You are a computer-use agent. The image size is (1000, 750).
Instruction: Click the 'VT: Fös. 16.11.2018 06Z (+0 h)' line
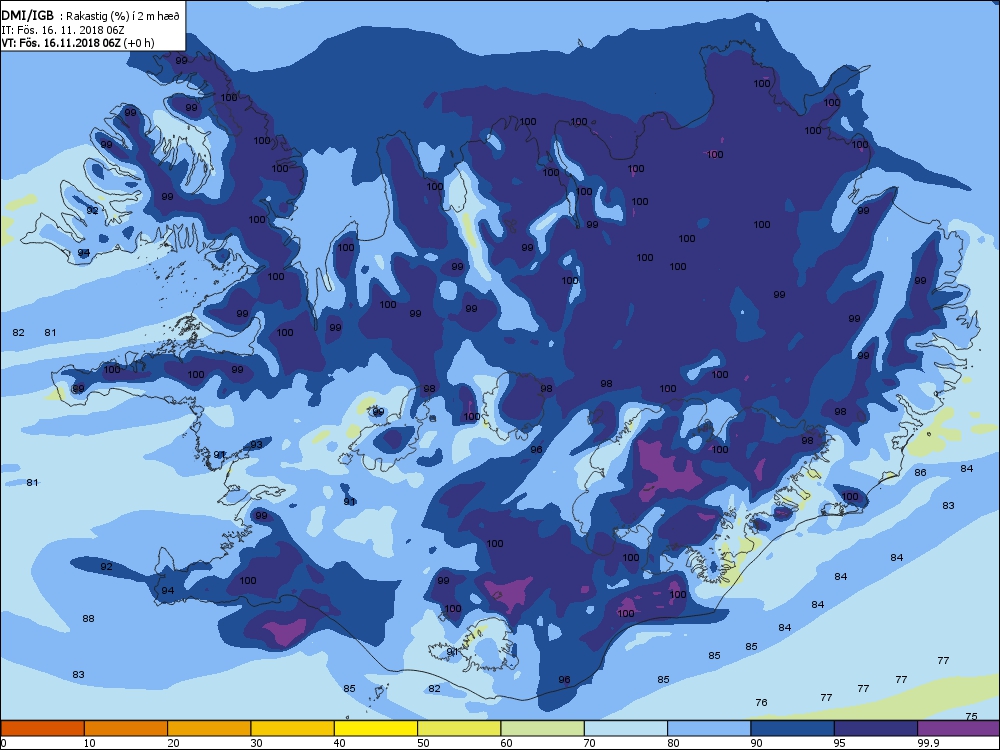78,43
